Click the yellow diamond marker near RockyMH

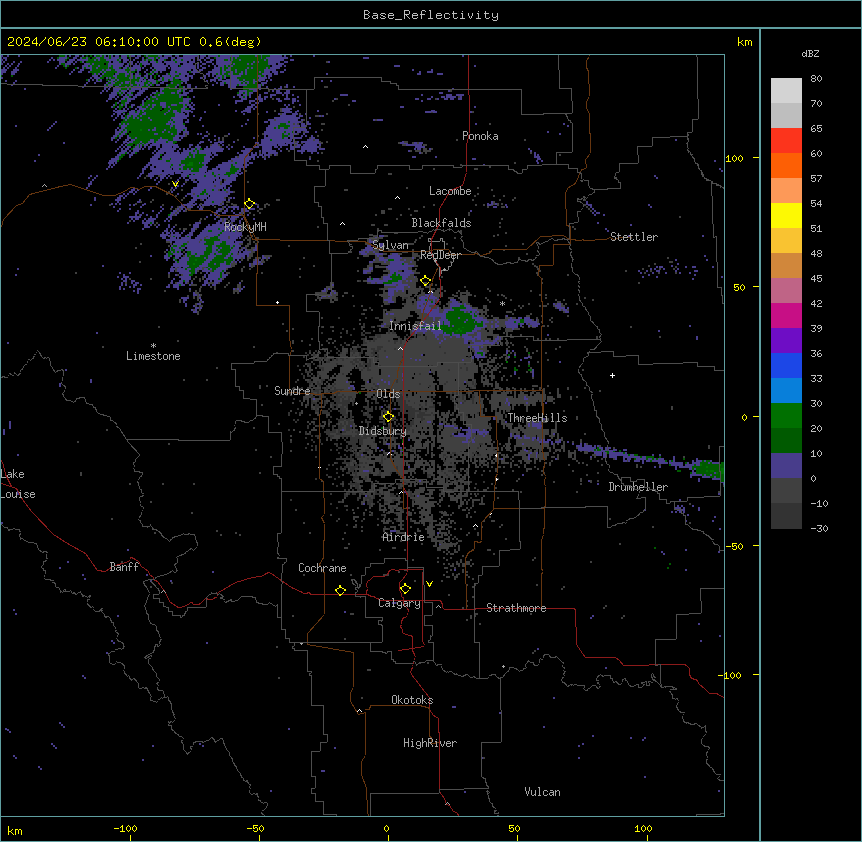pos(250,204)
